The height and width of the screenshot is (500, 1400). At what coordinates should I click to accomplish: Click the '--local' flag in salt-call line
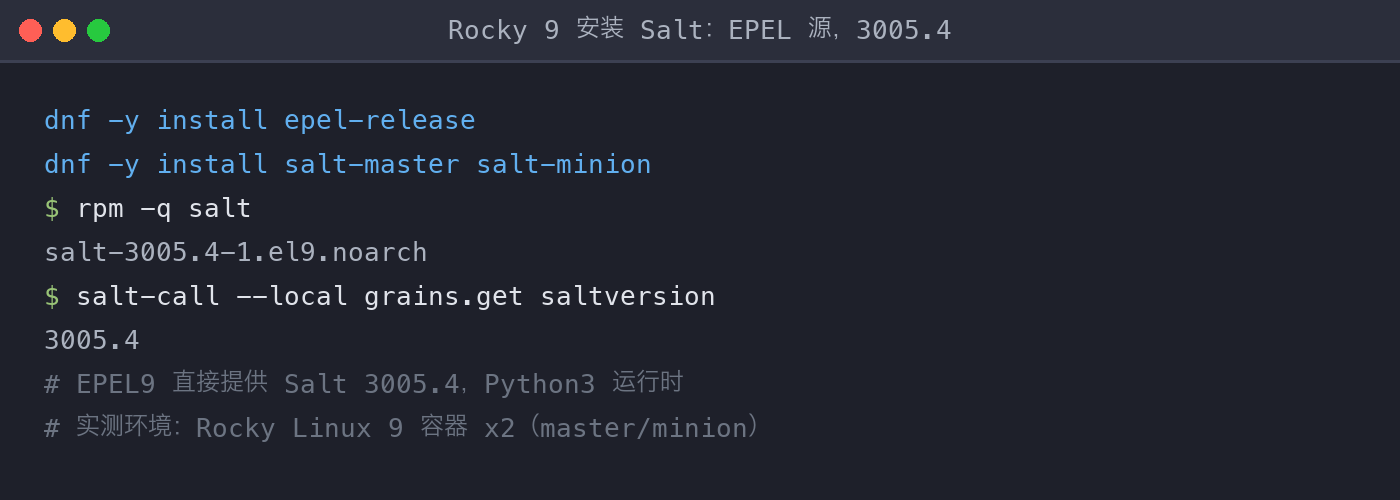click(292, 296)
